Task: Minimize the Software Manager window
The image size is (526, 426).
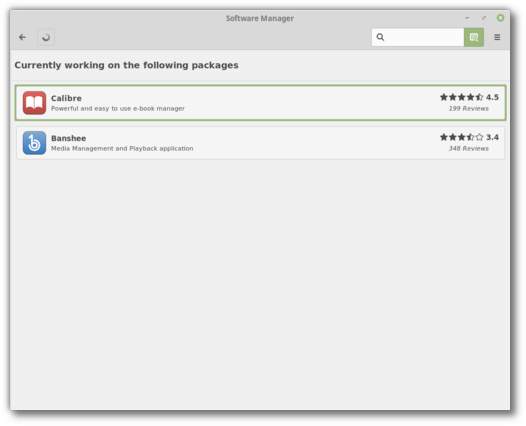Action: [467, 18]
